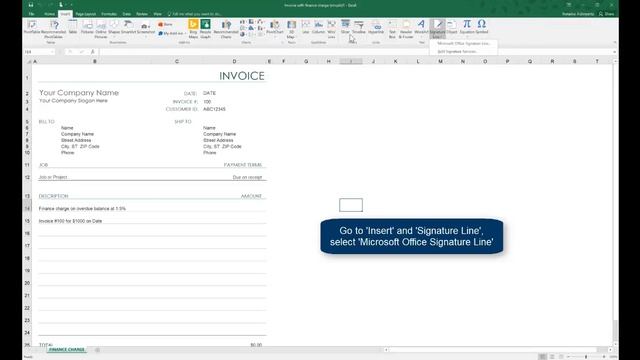Switch to the Data tab

pos(127,14)
